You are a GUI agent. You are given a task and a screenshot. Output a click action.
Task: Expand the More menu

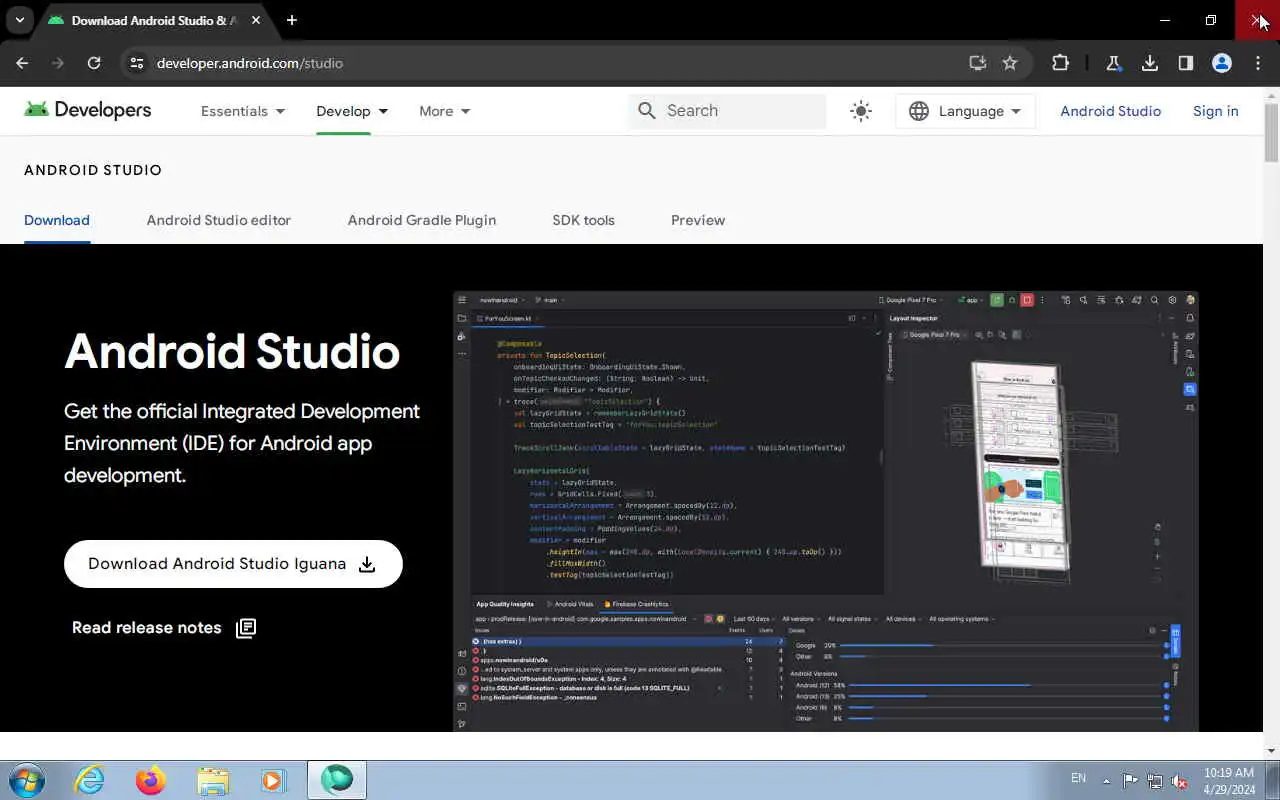pos(445,111)
